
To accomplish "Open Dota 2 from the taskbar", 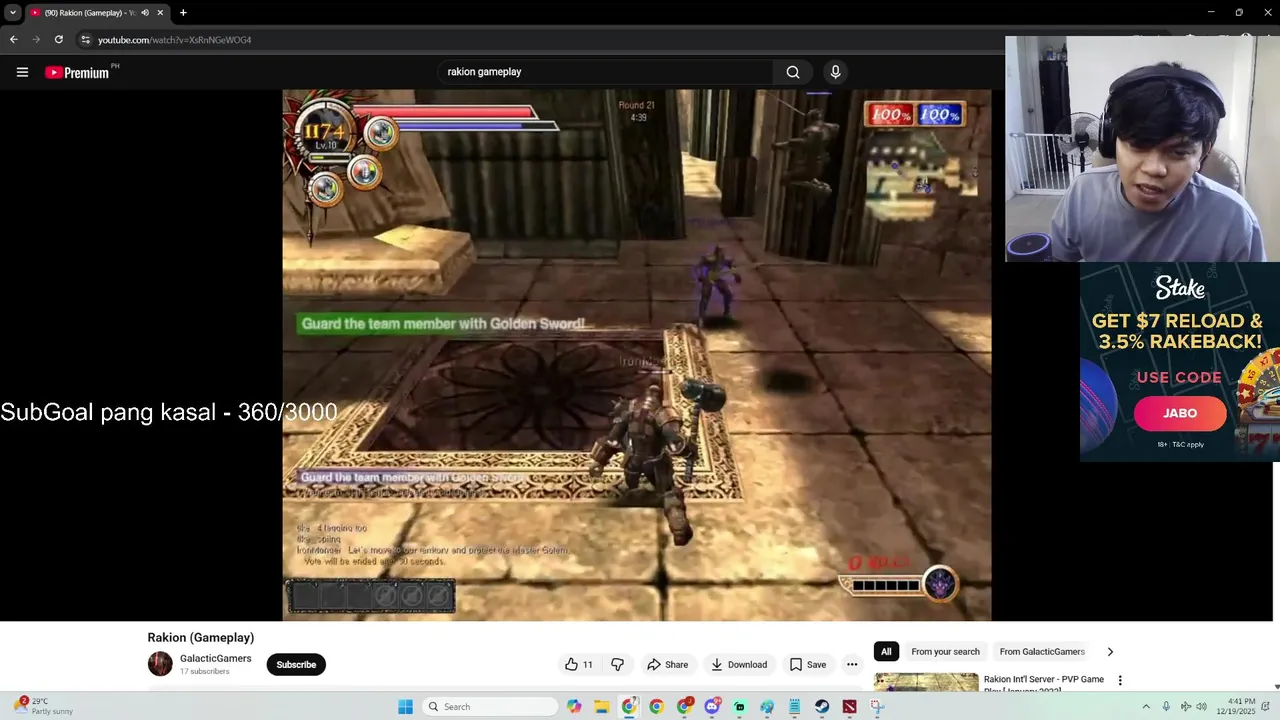I will click(x=849, y=707).
